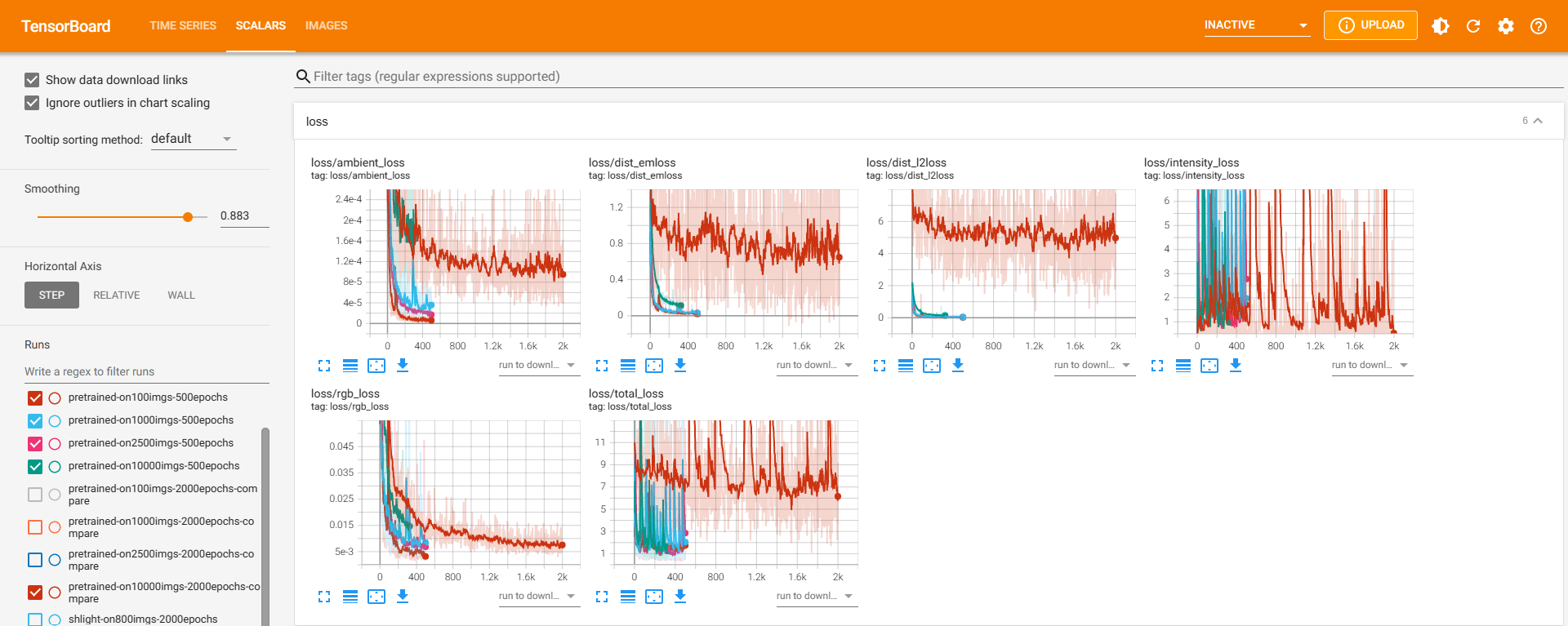Open the INACTIVE plugins dropdown
1568x626 pixels.
point(1257,25)
